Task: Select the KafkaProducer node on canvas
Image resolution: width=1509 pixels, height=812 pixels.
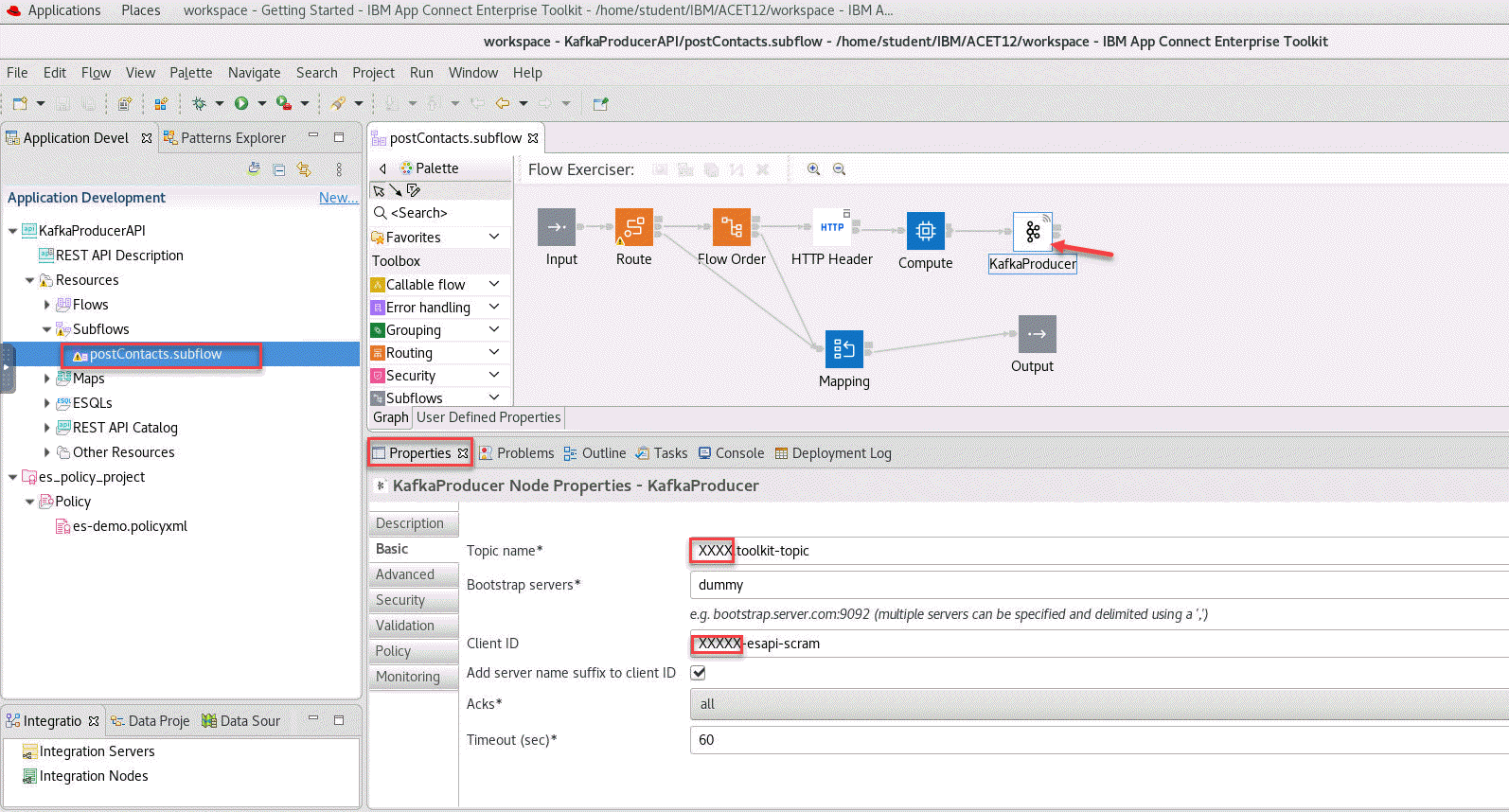Action: [x=1032, y=232]
